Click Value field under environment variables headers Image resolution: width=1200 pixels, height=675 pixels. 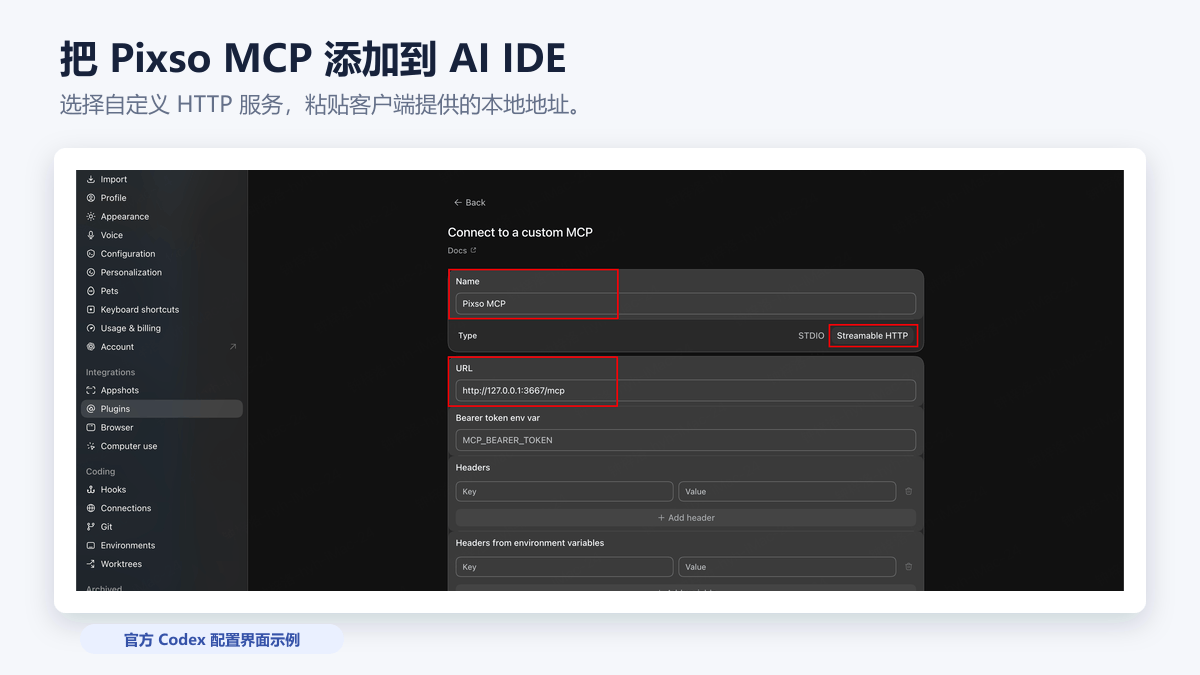(787, 567)
